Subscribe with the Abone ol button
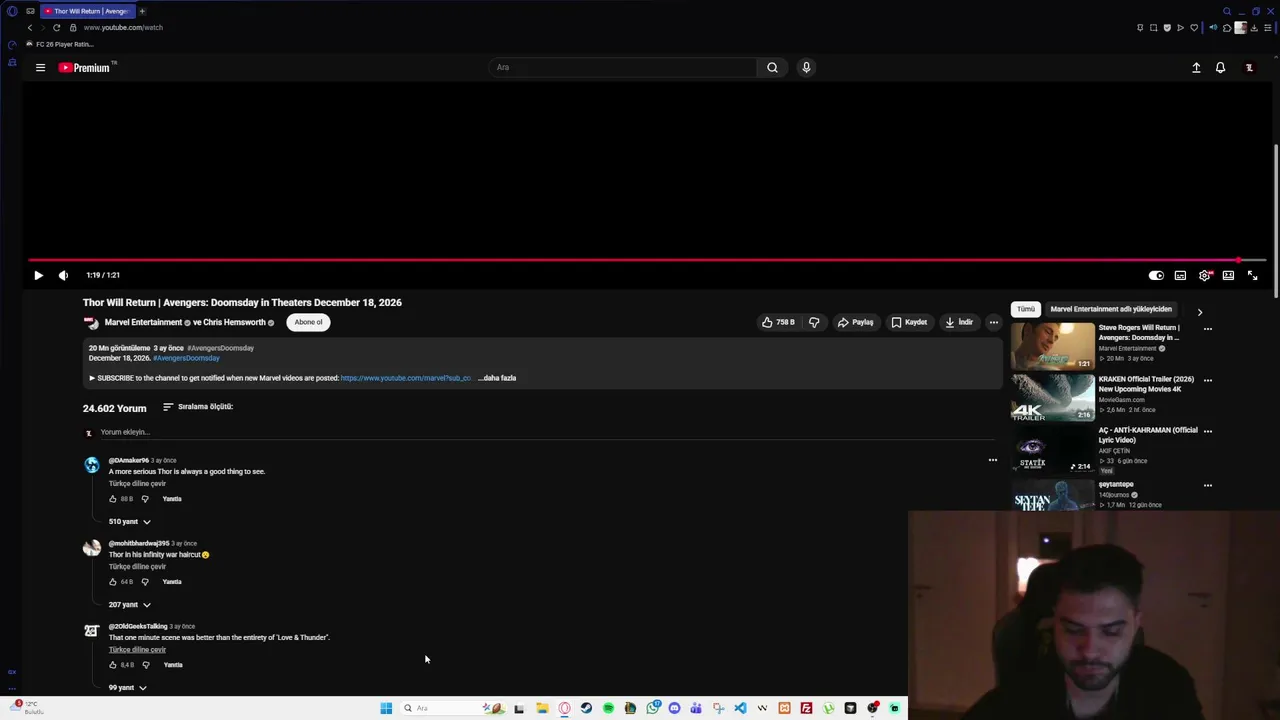 click(x=308, y=322)
